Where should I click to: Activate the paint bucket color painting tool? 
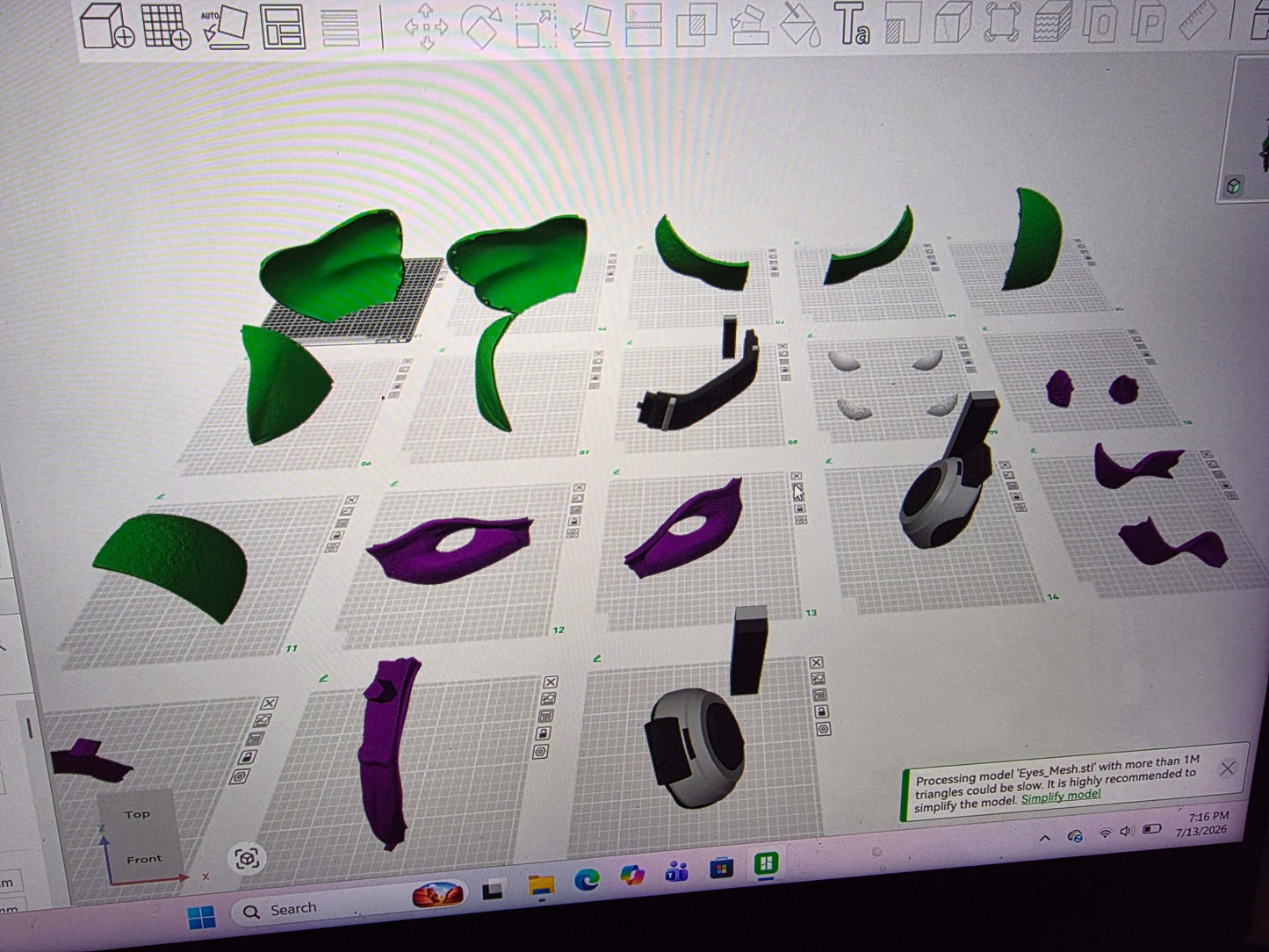[x=800, y=26]
